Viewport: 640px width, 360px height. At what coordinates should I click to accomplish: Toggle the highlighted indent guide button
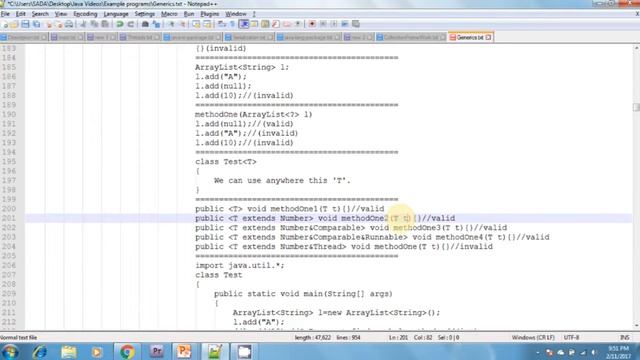(244, 24)
